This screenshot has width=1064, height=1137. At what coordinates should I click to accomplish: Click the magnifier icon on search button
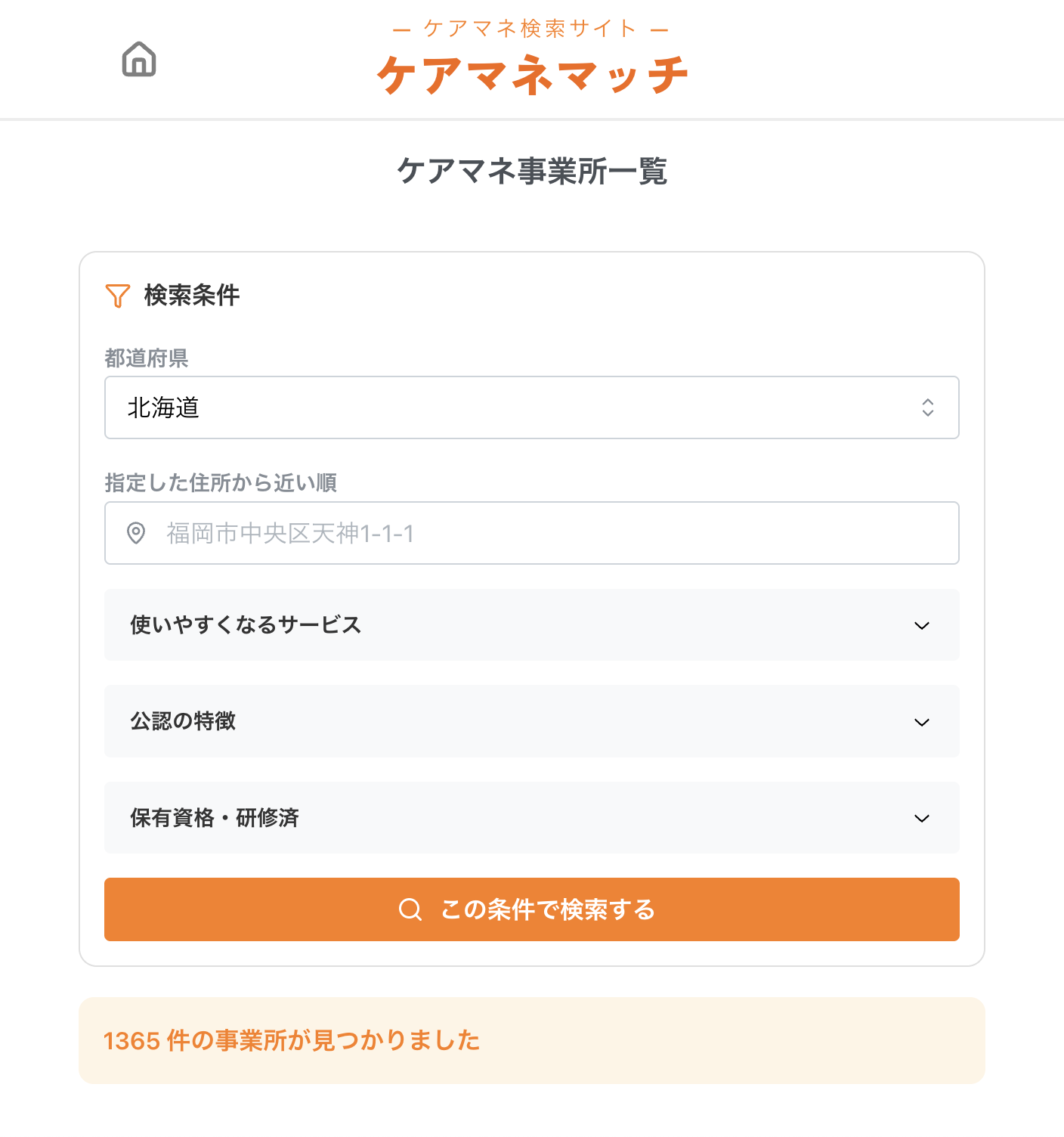pos(410,909)
